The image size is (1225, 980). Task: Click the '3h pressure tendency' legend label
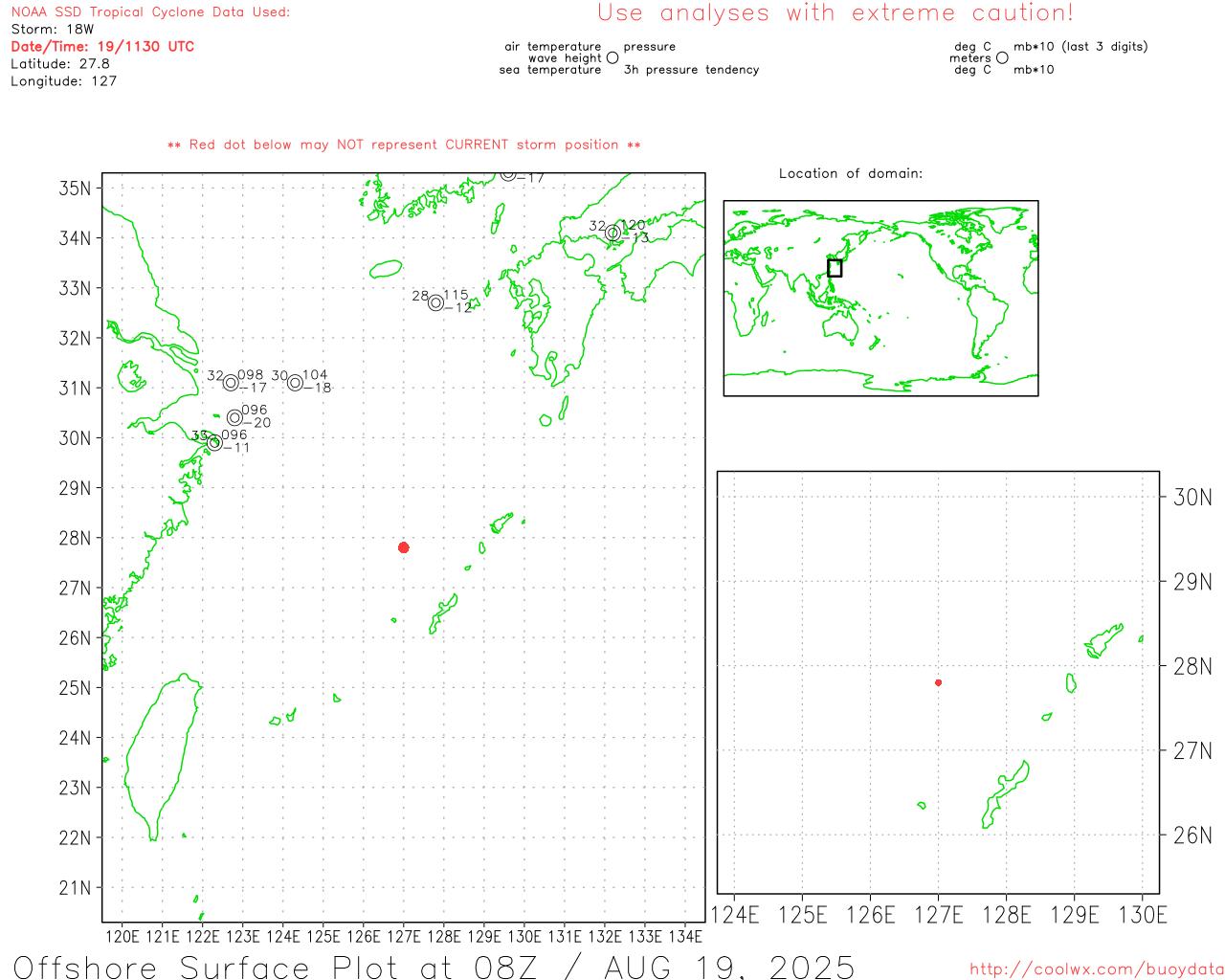pos(691,70)
